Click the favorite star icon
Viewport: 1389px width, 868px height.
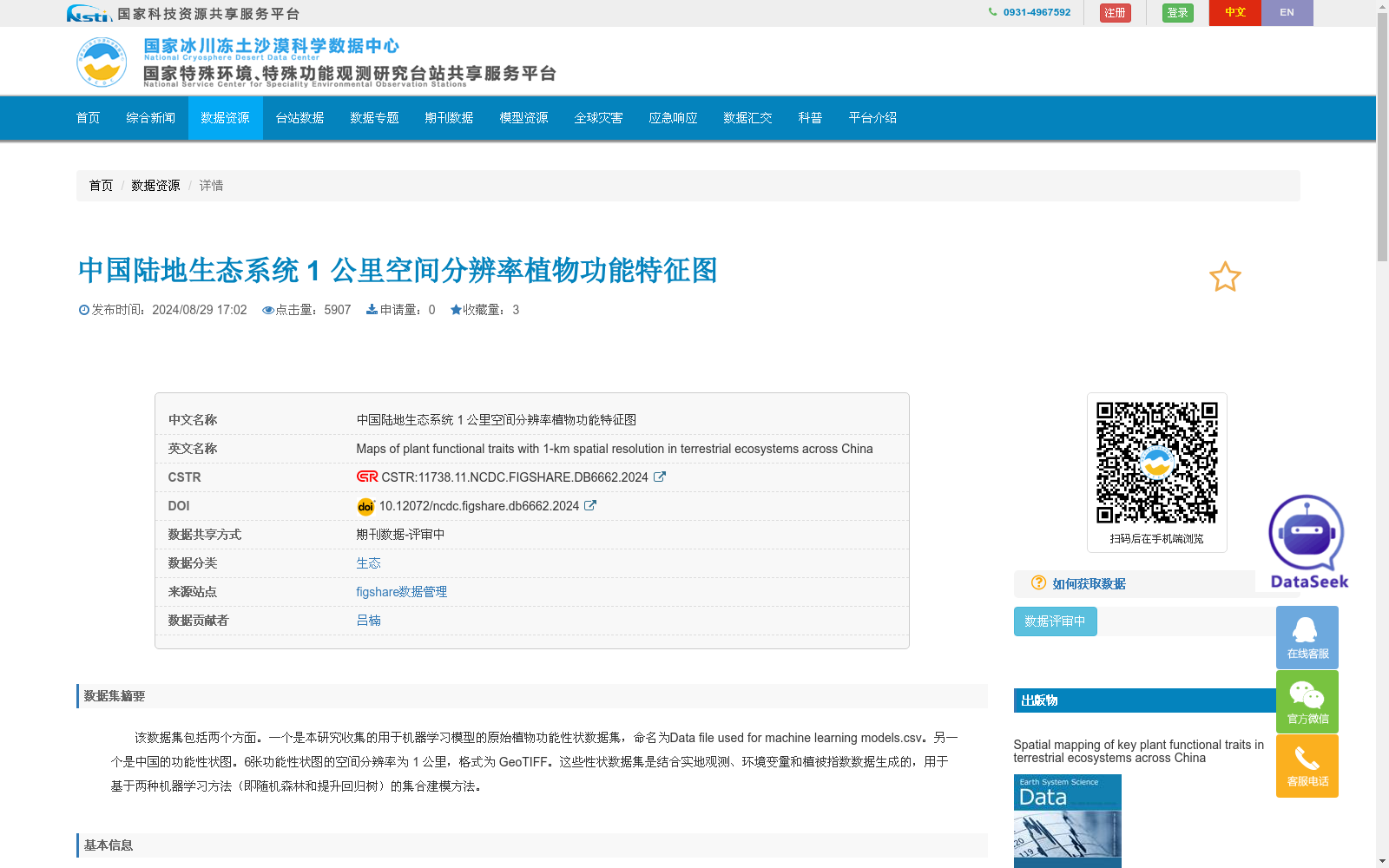point(1225,277)
